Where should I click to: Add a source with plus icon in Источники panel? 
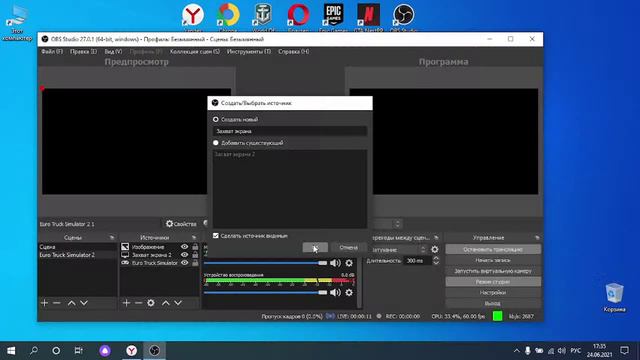126,303
